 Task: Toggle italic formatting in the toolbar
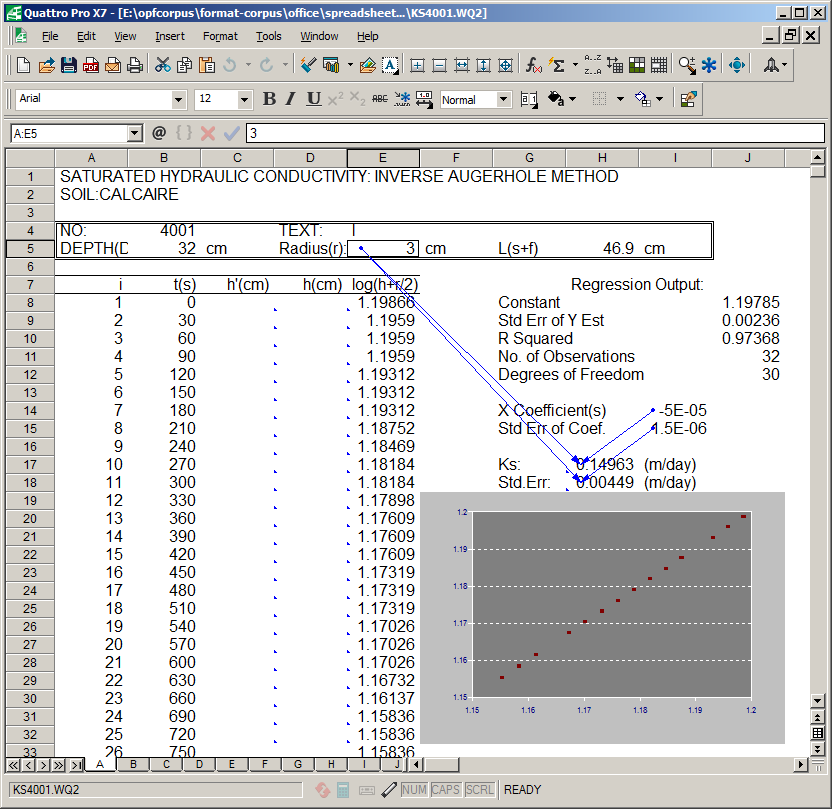[289, 99]
